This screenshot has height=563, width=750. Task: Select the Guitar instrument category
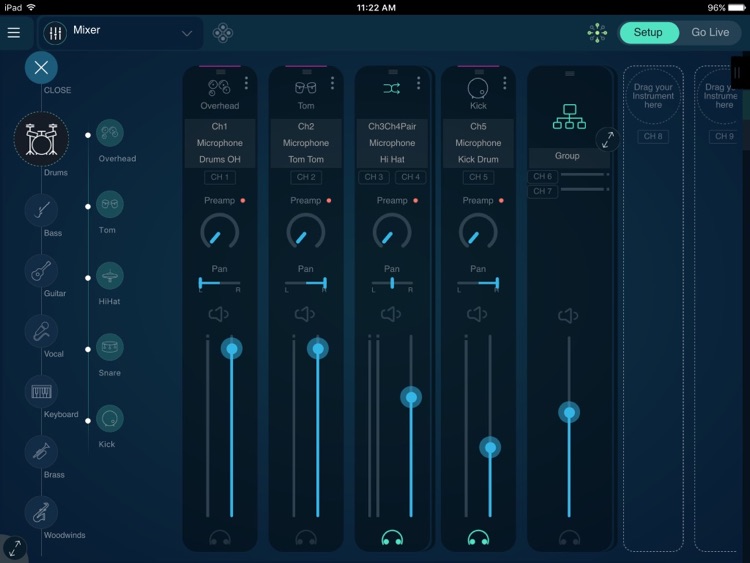tap(41, 271)
